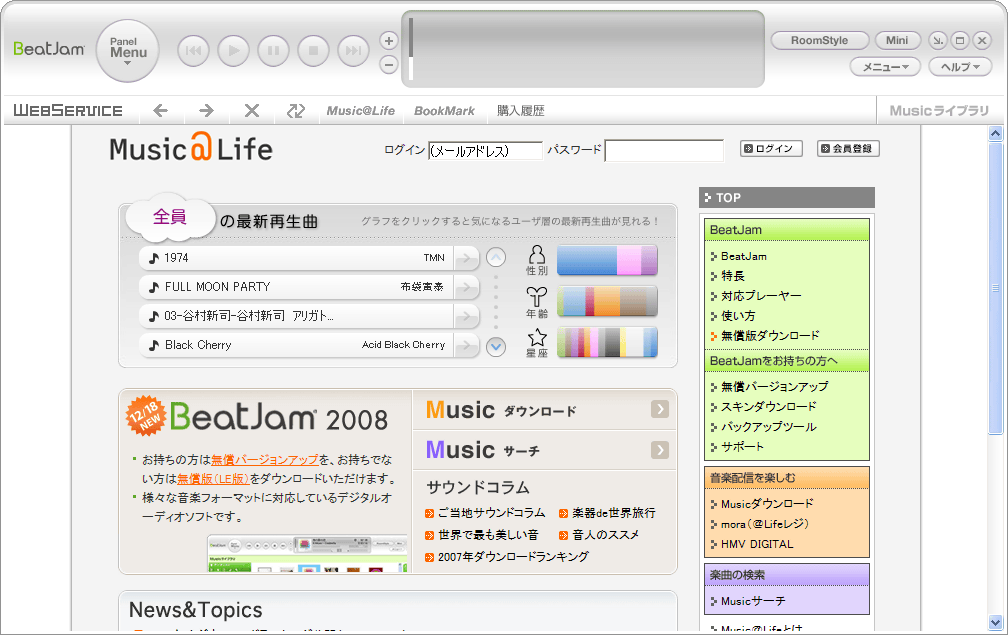
Task: Focus the login email address field
Action: 485,151
